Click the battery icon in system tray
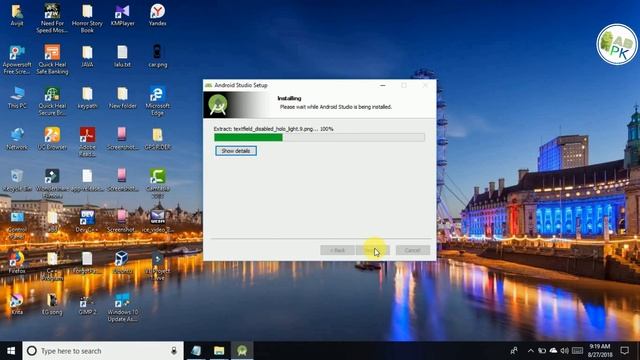The width and height of the screenshot is (640, 360). [542, 351]
